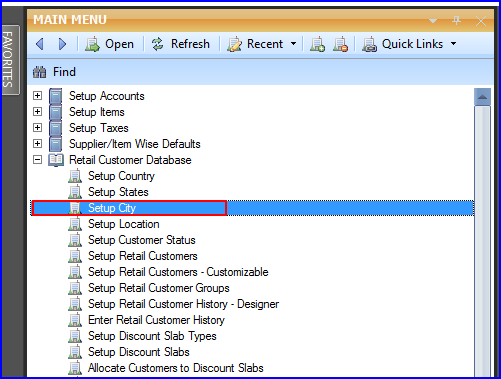The width and height of the screenshot is (501, 379).
Task: Click the remove-from-favorites icon with the red minus
Action: click(340, 44)
